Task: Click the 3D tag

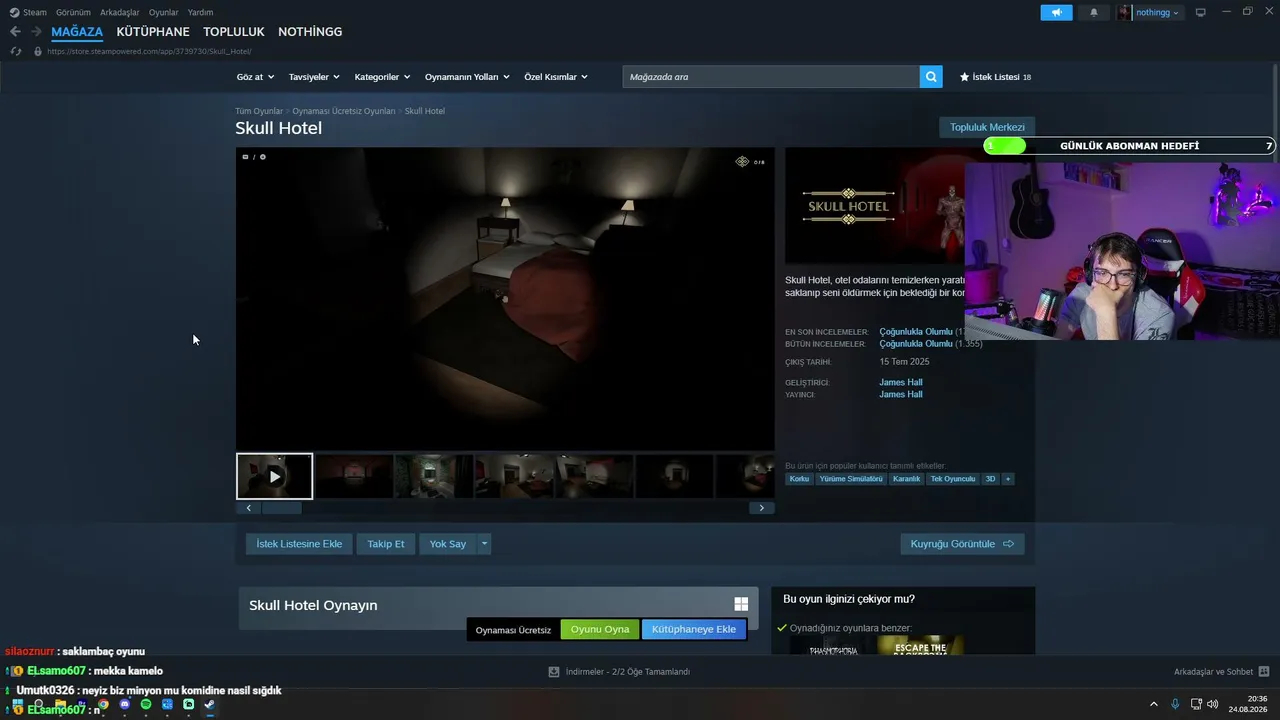Action: [x=991, y=479]
